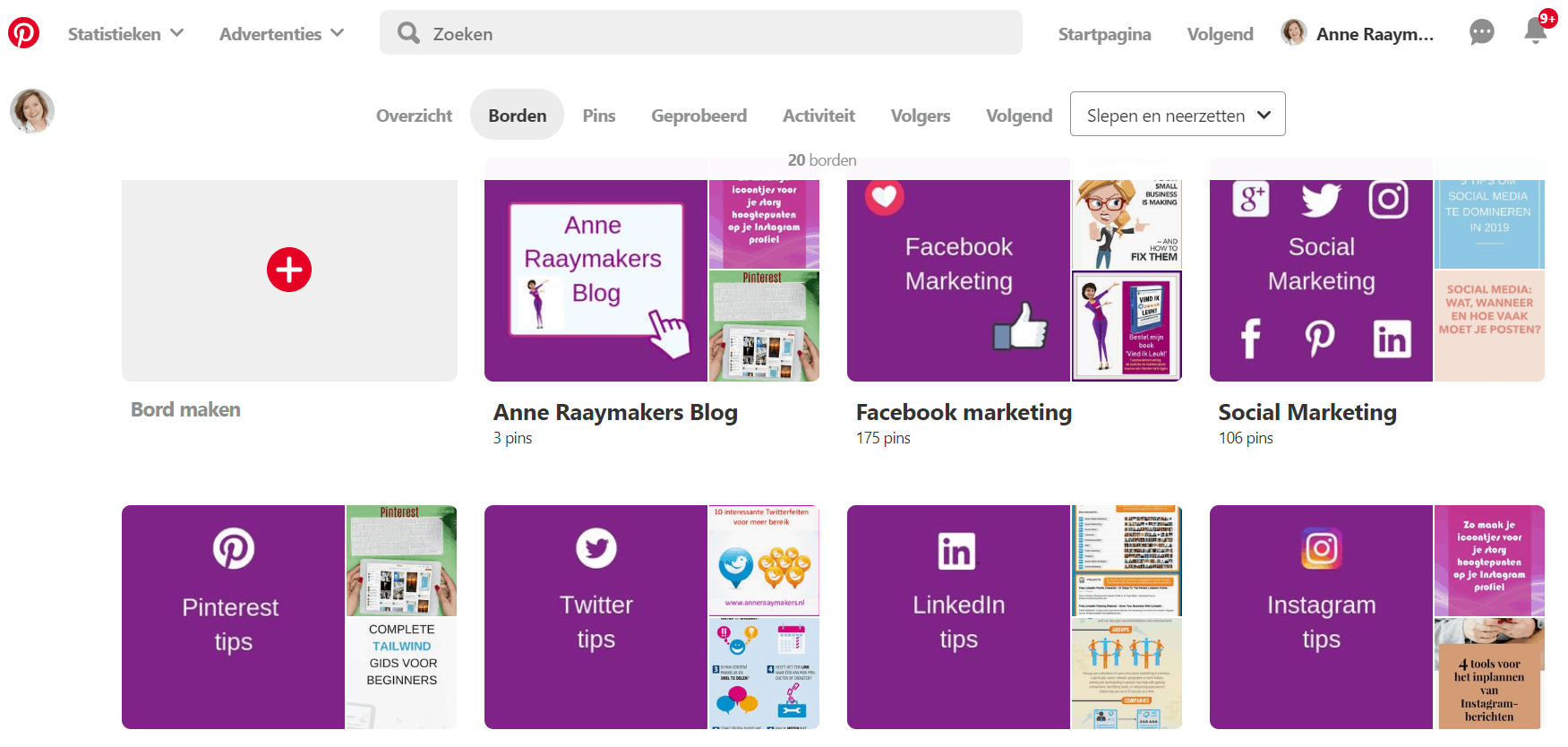Select the 10 interessante Twitterfeiten pin thumbnail
The width and height of the screenshot is (1568, 747).
coord(764,560)
